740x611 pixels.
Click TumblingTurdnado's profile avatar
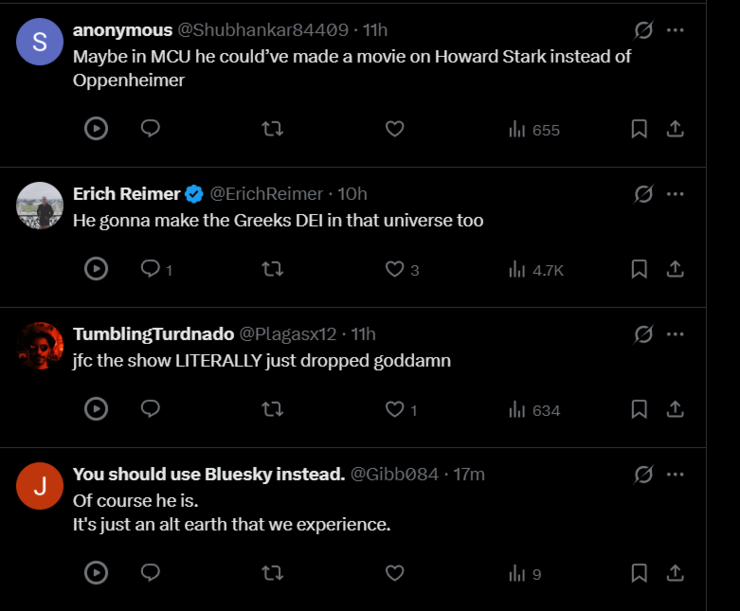(x=40, y=346)
